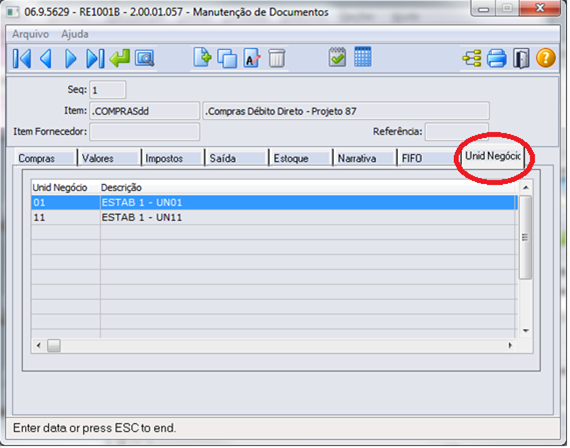
Task: Switch to the FIFO tab
Action: [x=428, y=159]
